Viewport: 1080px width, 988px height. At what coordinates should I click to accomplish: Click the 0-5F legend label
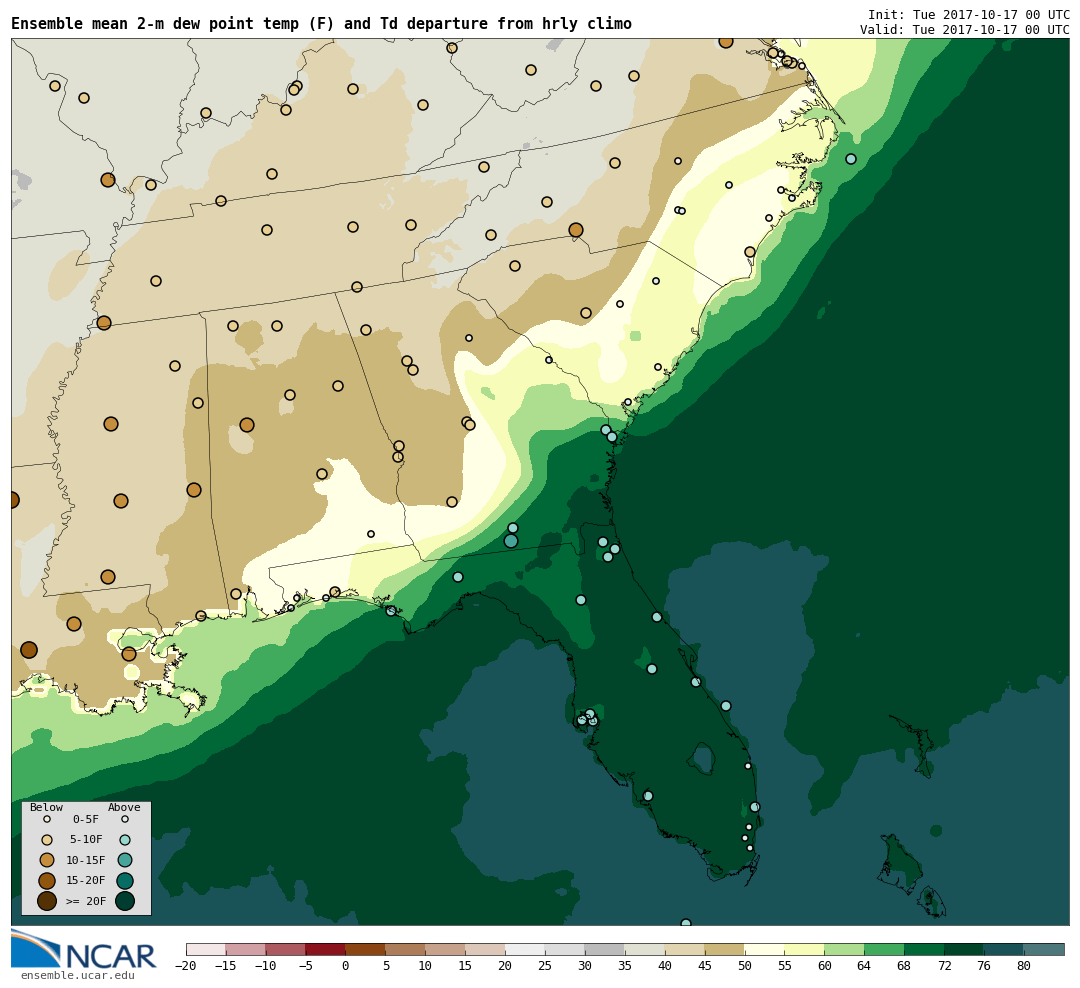pos(86,820)
